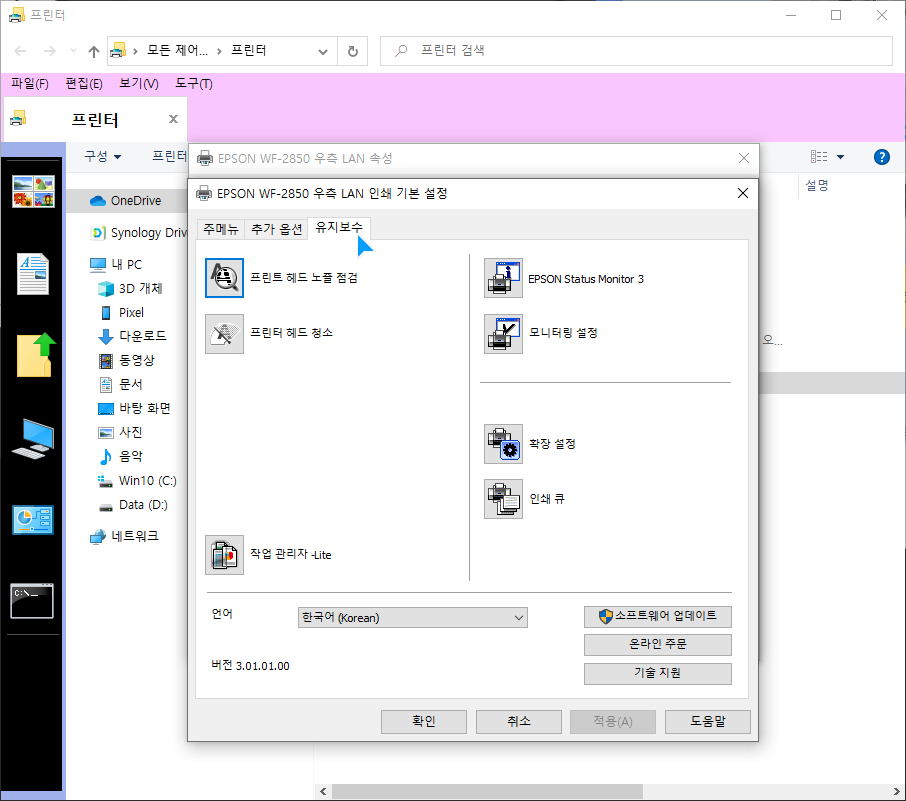Select 3D 개체 folder

(130, 288)
